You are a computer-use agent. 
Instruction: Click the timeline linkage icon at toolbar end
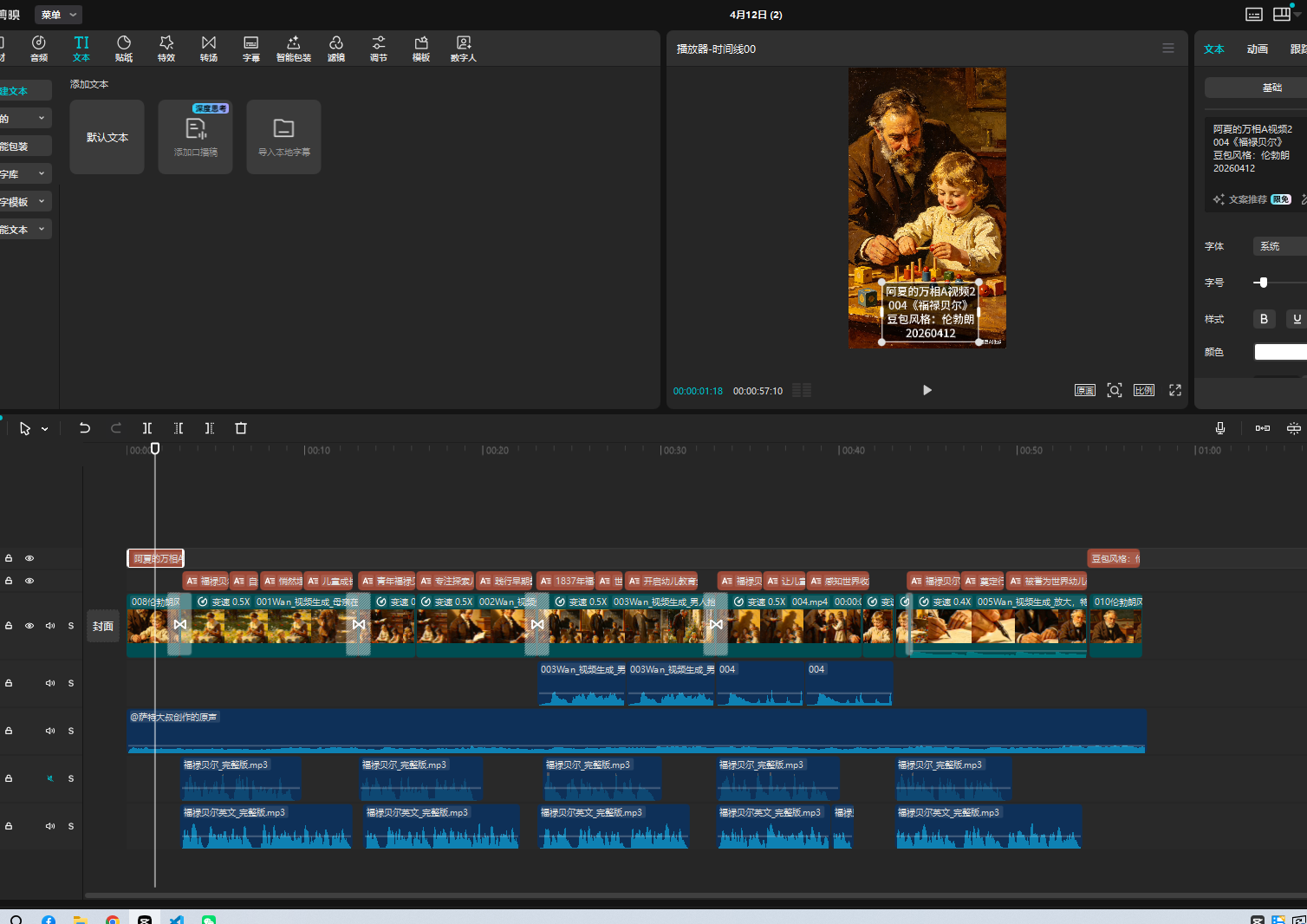point(1294,428)
